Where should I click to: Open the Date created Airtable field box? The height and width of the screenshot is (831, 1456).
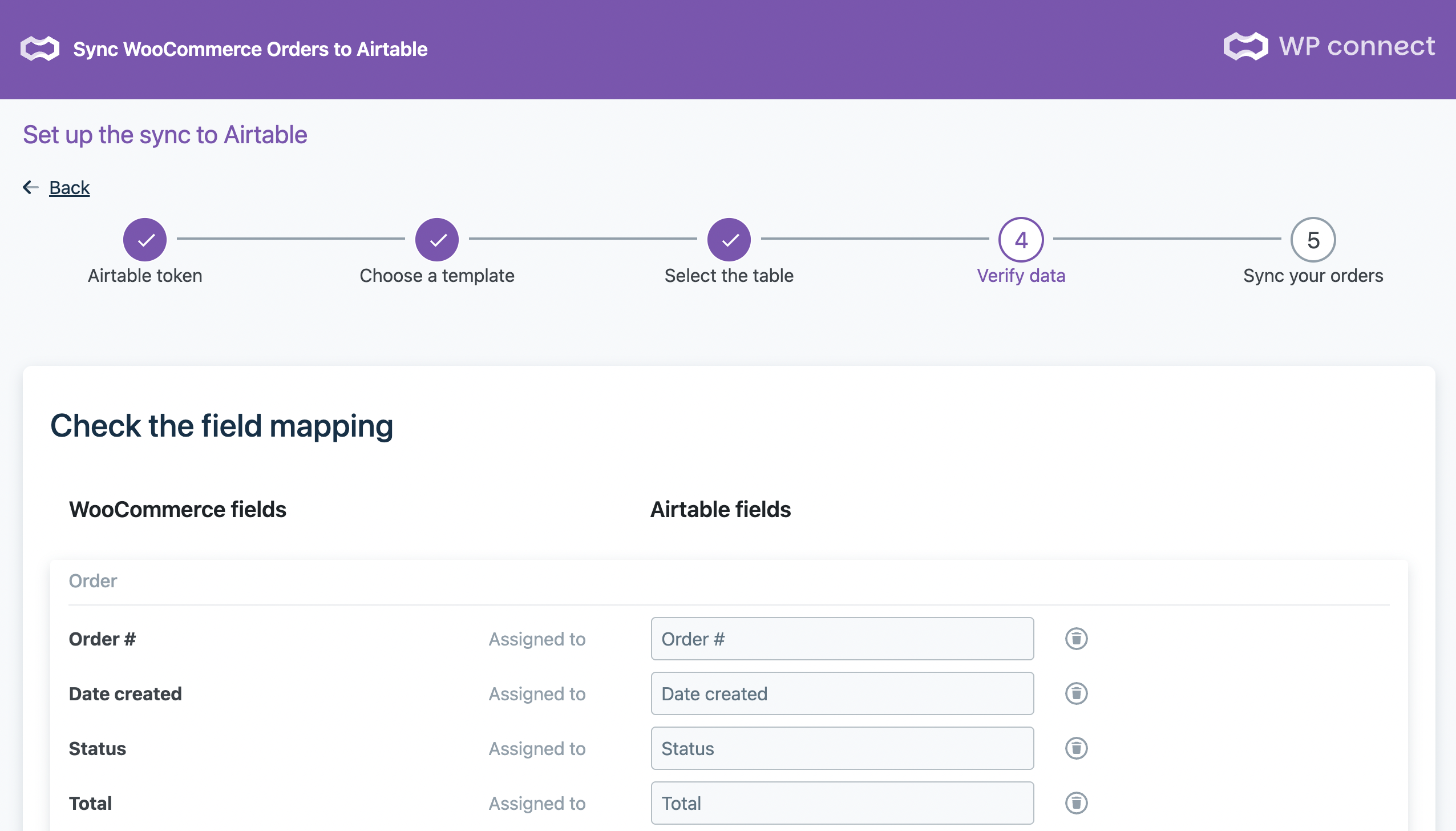coord(842,693)
